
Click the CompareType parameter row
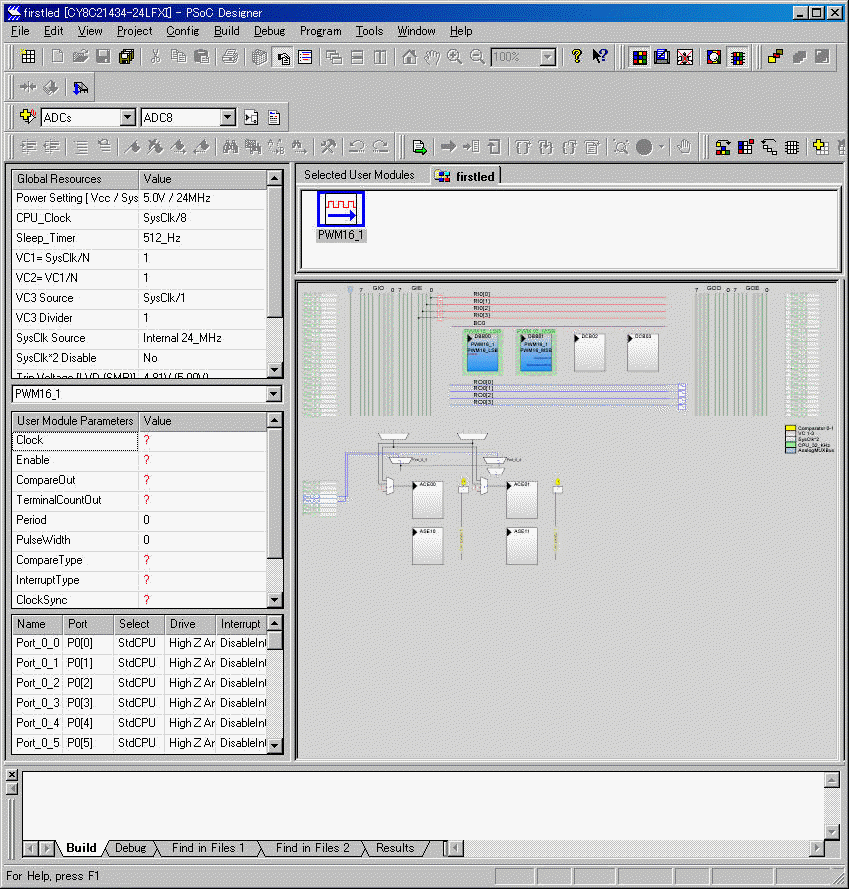[139, 560]
